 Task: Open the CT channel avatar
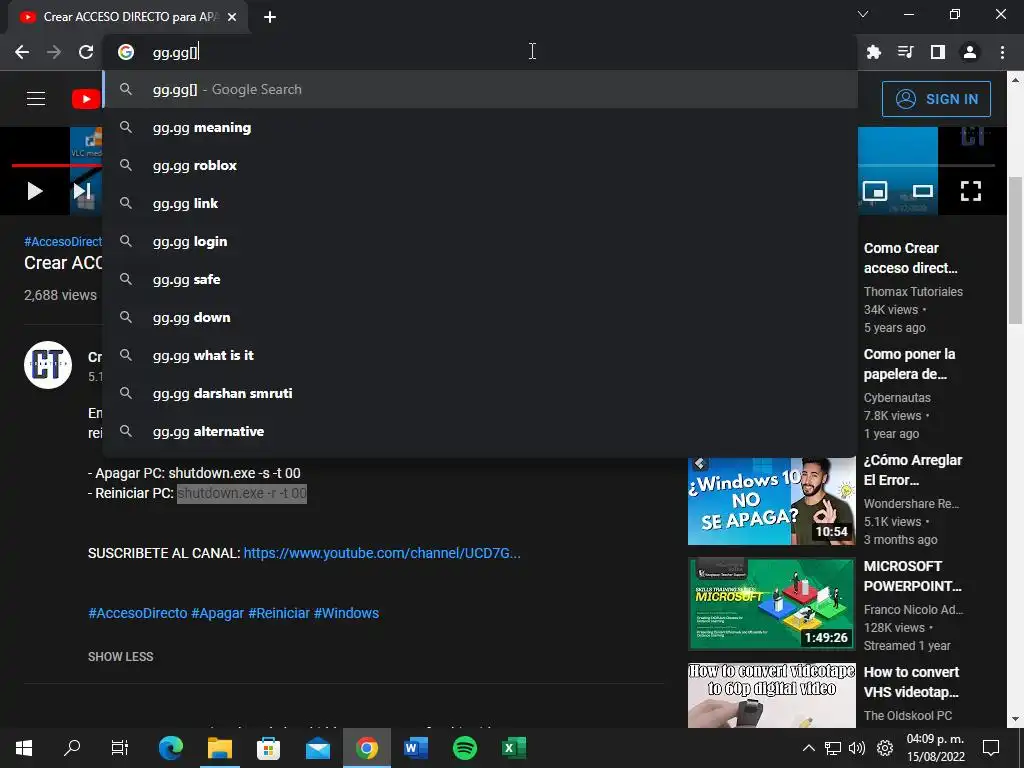[48, 365]
